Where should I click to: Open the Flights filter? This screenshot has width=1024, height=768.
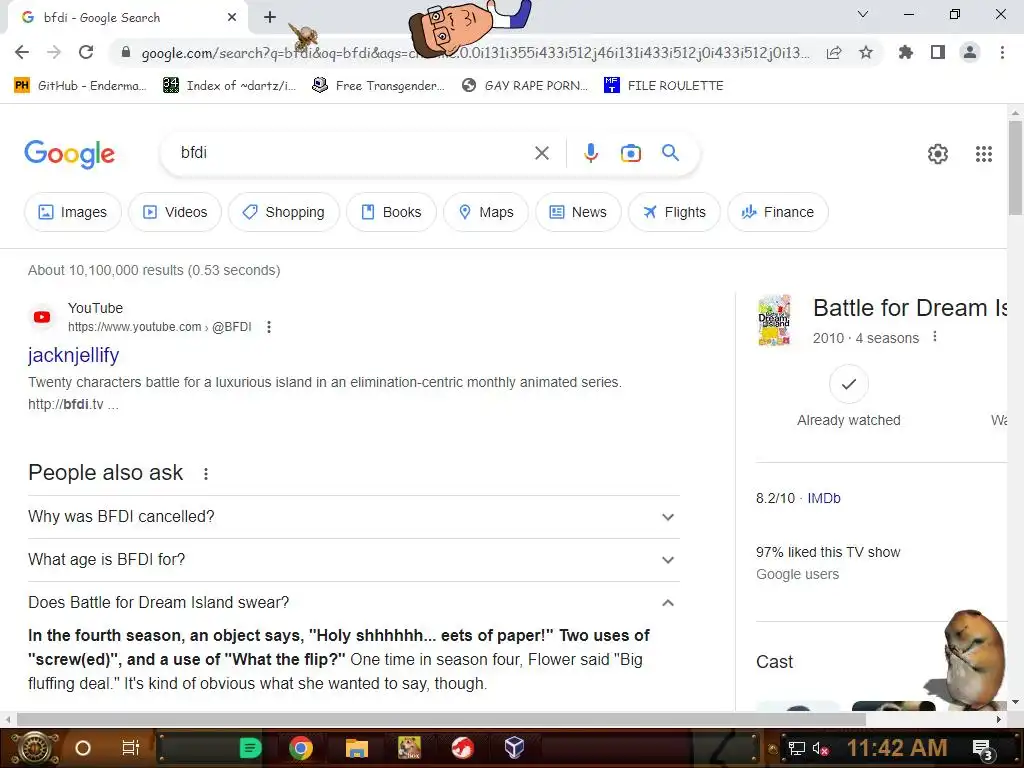click(x=675, y=212)
